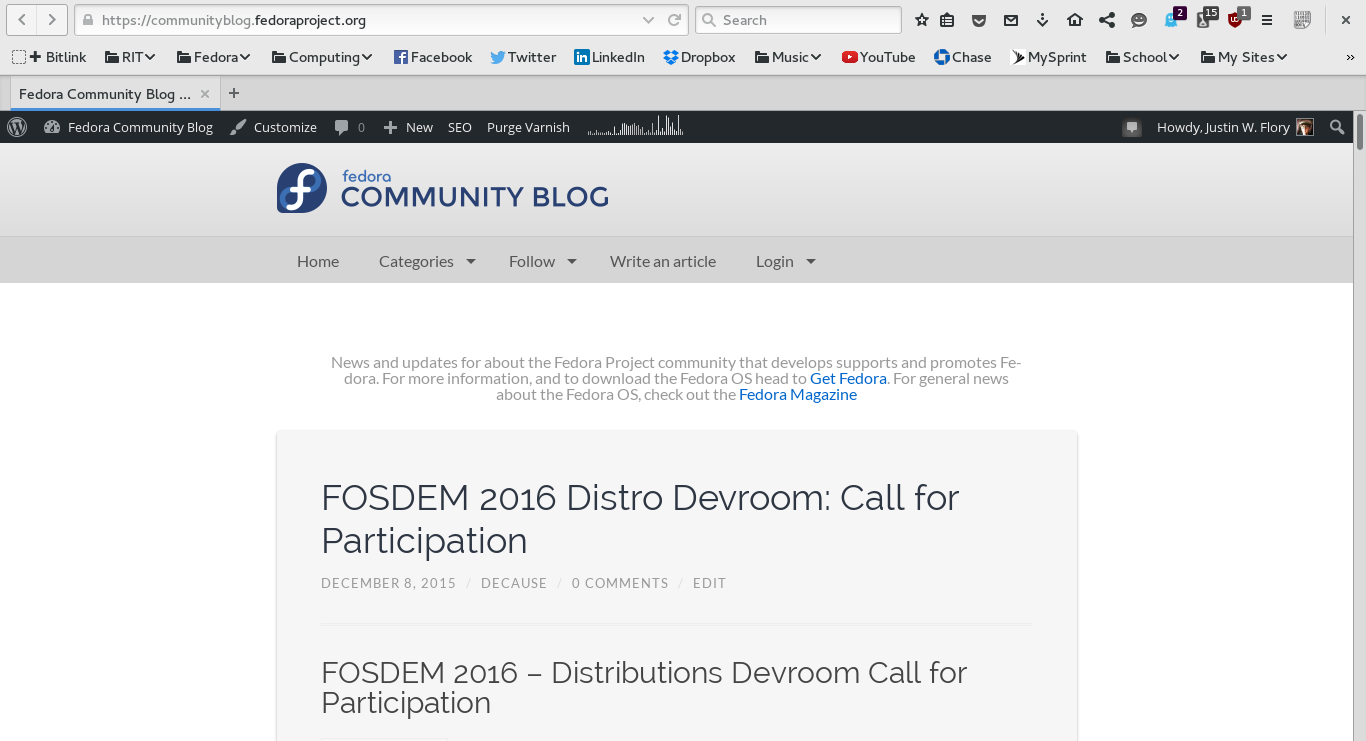
Task: Open Fedora Community Blog dashboard item
Action: [128, 127]
